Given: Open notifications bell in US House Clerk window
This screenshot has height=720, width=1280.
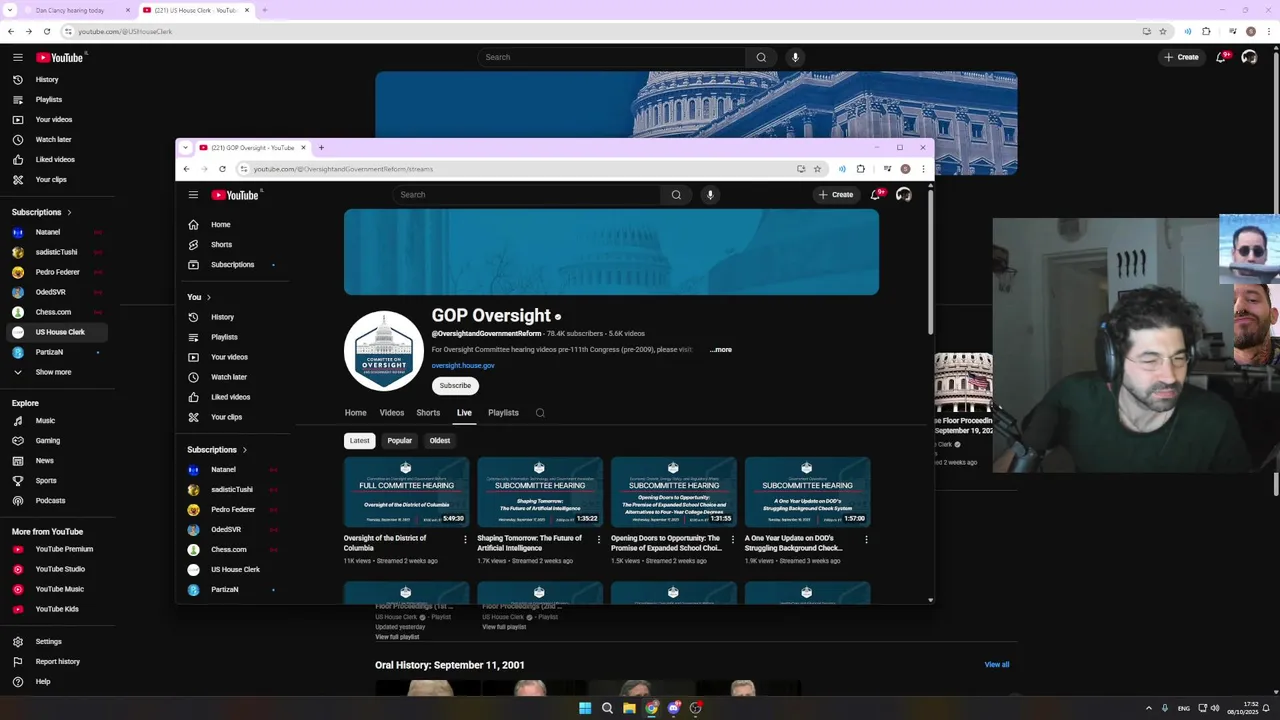Looking at the screenshot, I should (1221, 57).
